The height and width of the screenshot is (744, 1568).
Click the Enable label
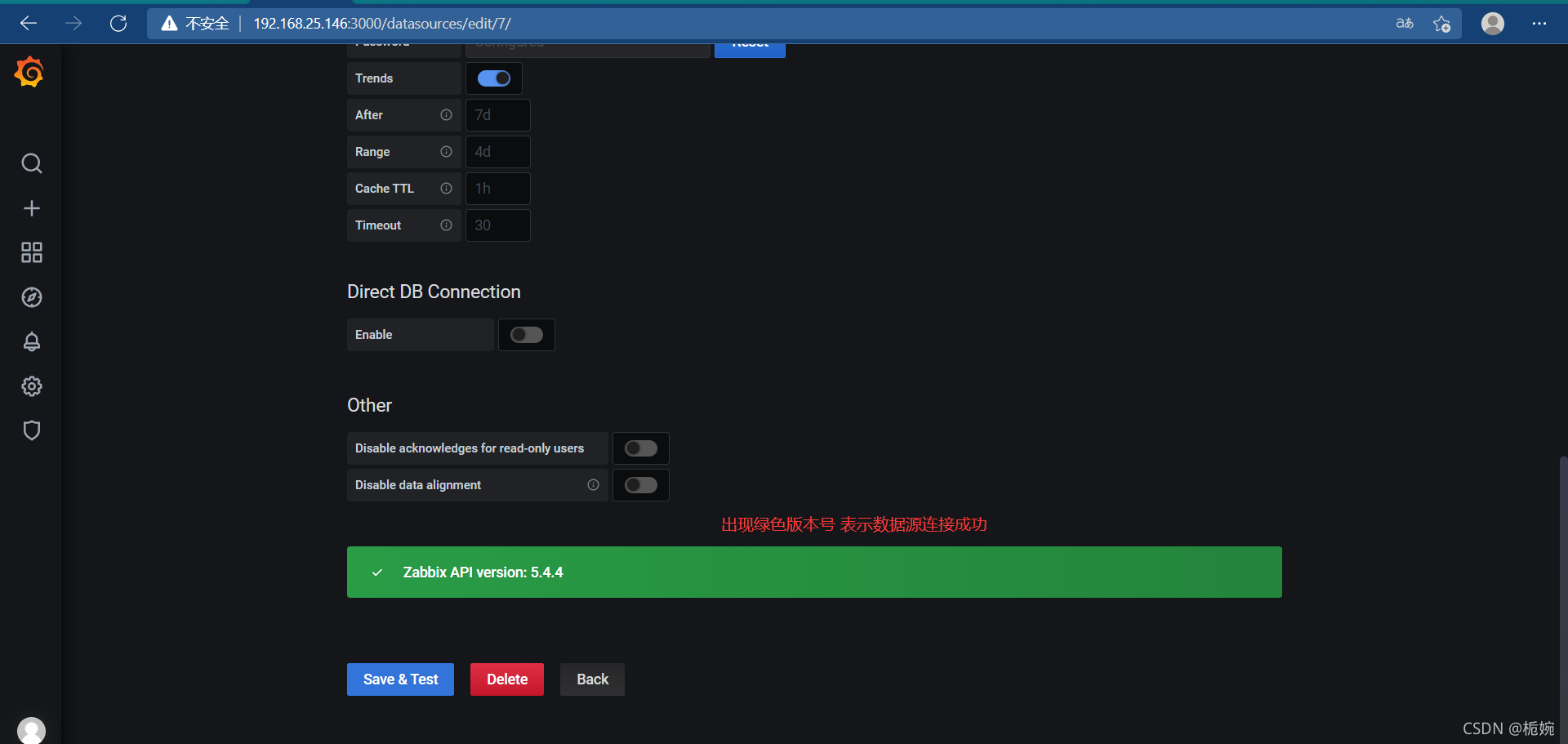[373, 335]
